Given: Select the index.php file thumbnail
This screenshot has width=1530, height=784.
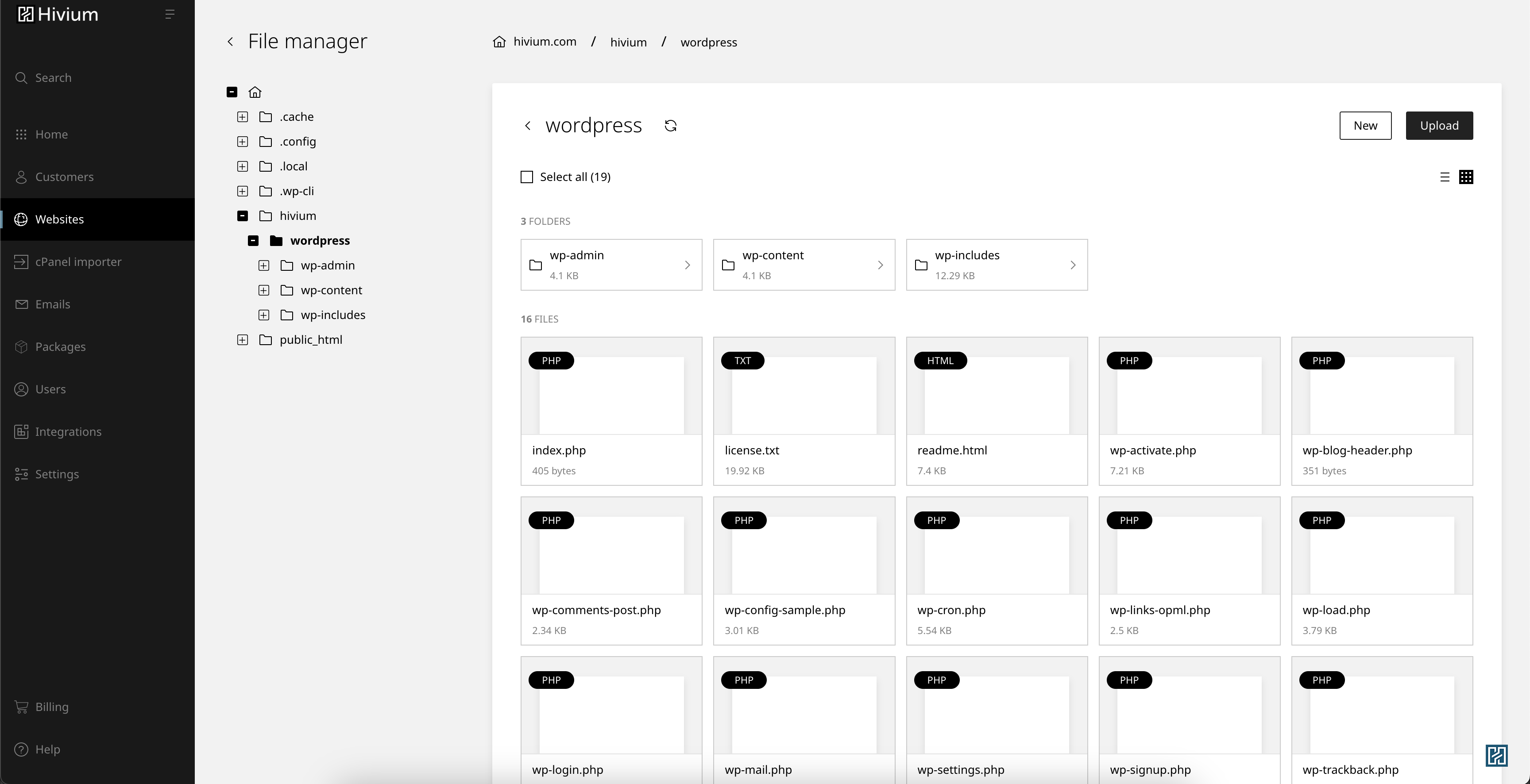Looking at the screenshot, I should point(611,386).
